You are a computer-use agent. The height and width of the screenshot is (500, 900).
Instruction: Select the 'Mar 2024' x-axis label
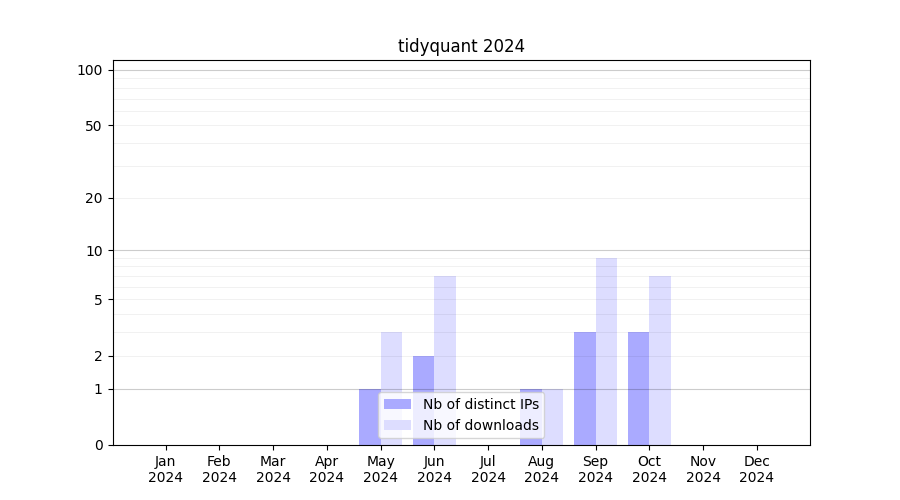pos(273,469)
